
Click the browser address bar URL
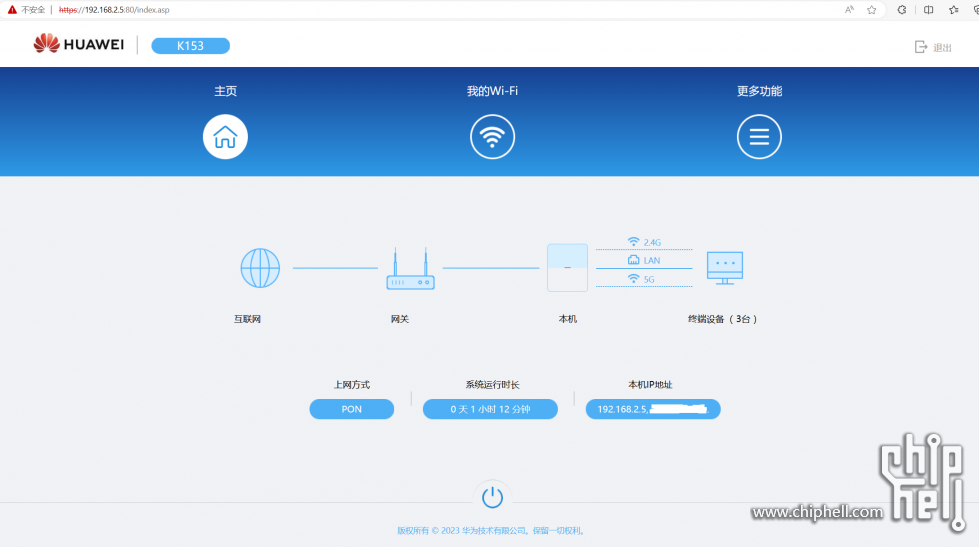[x=114, y=10]
